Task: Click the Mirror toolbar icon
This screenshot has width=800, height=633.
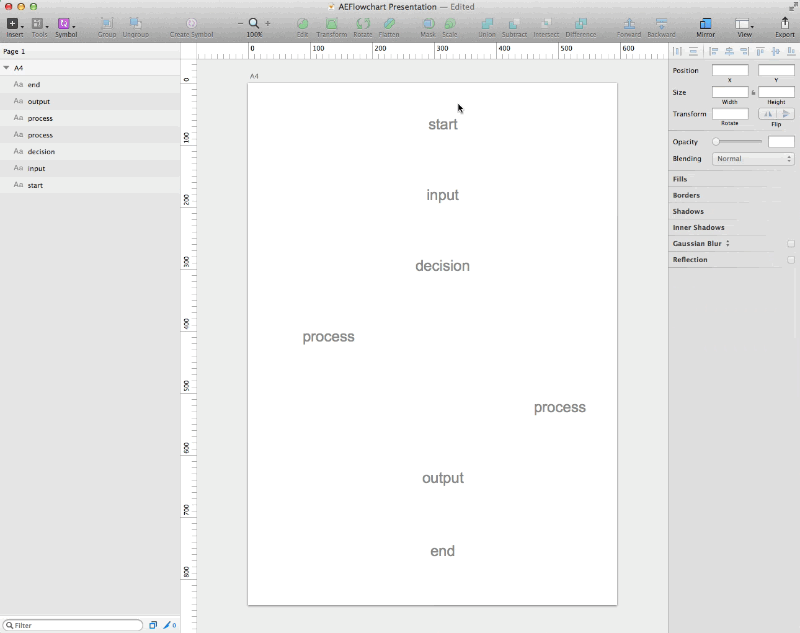Action: tap(705, 24)
